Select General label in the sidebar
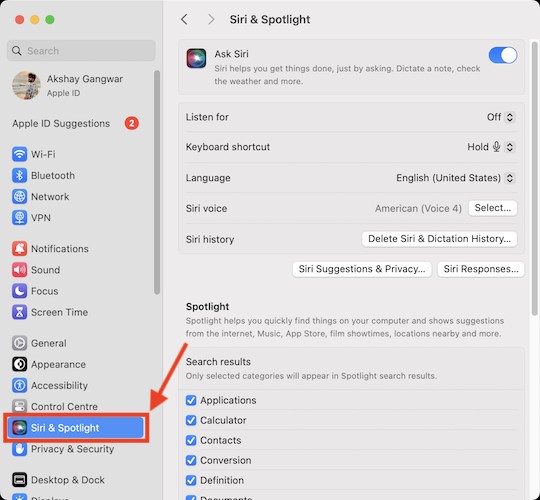The image size is (540, 500). click(x=49, y=343)
